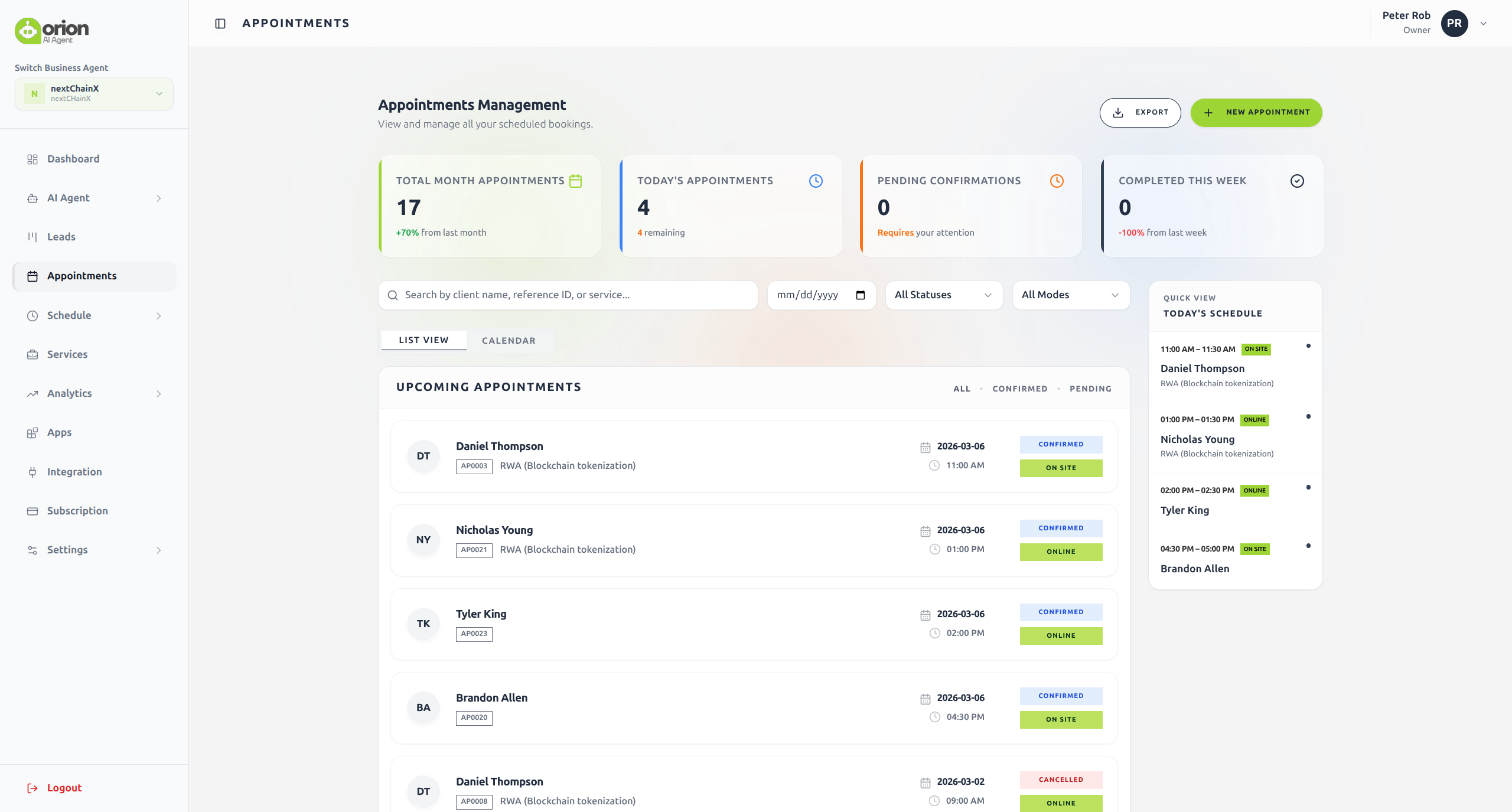This screenshot has height=812, width=1512.
Task: Open the Integration section
Action: pyautogui.click(x=74, y=471)
